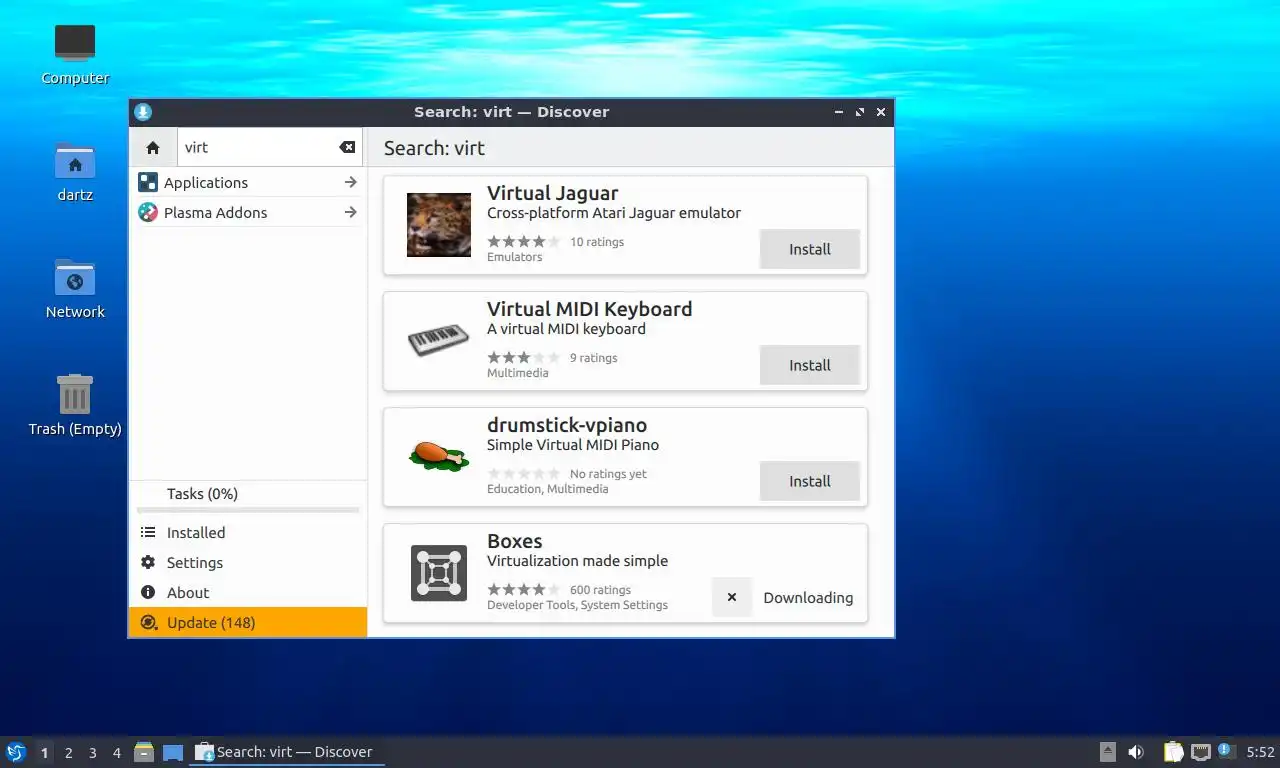Viewport: 1280px width, 768px height.
Task: Expand Applications via its arrow
Action: 350,182
